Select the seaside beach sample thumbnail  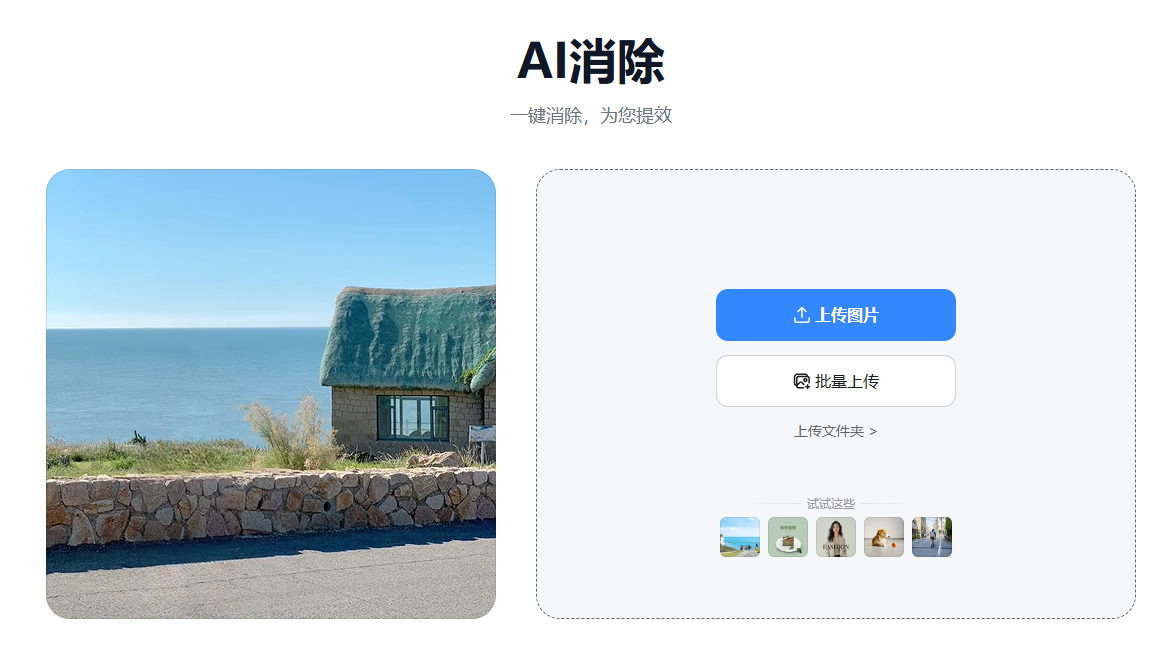(x=740, y=537)
